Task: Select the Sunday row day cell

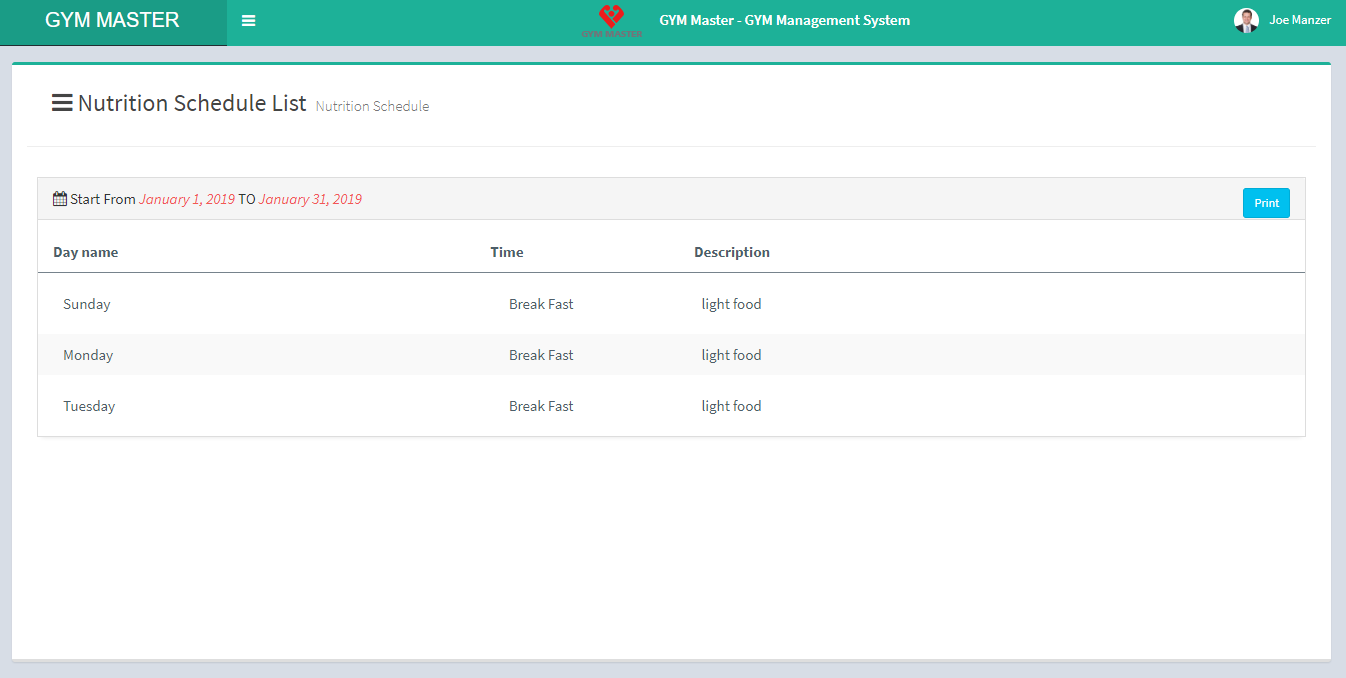Action: [x=87, y=304]
